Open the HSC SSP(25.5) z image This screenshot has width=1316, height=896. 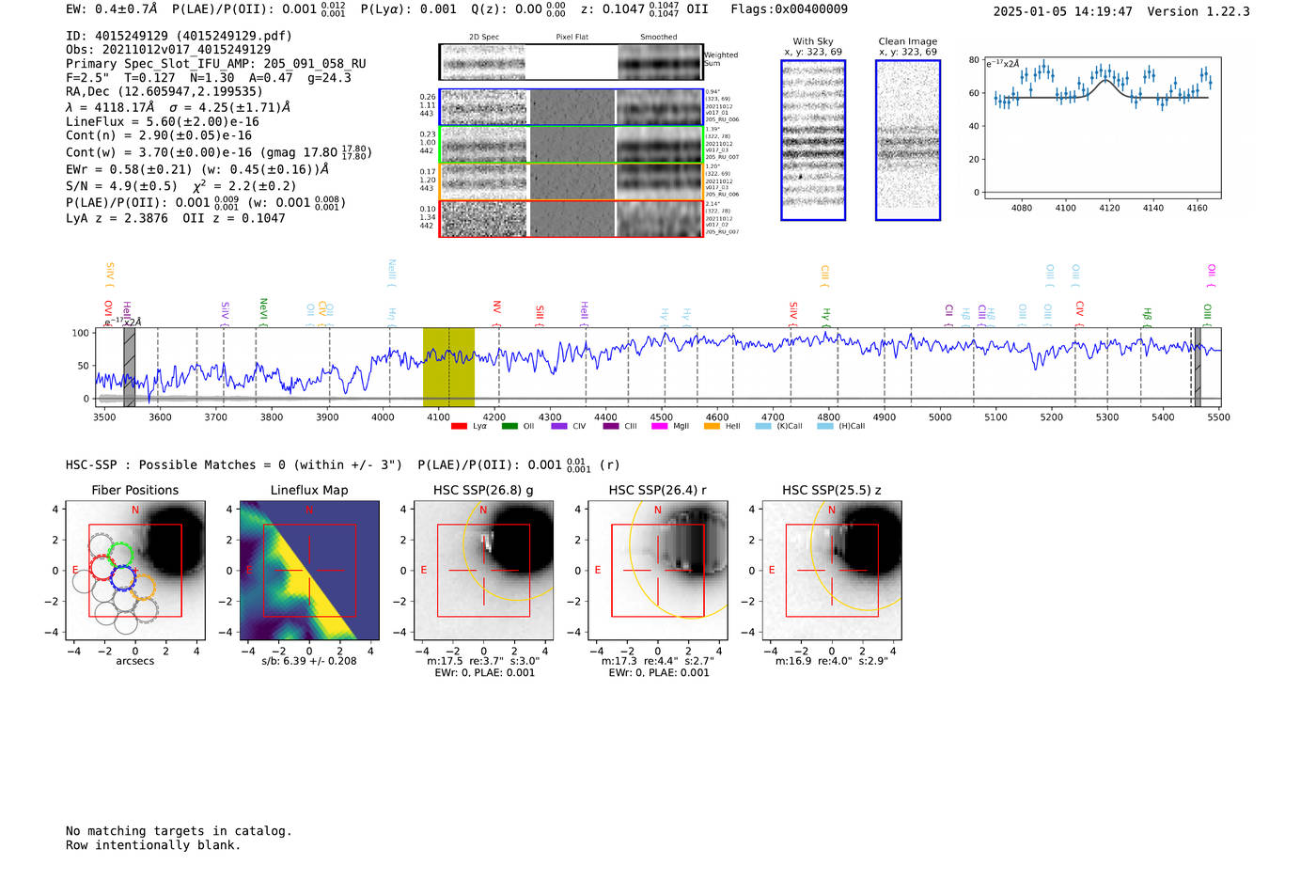coord(831,570)
